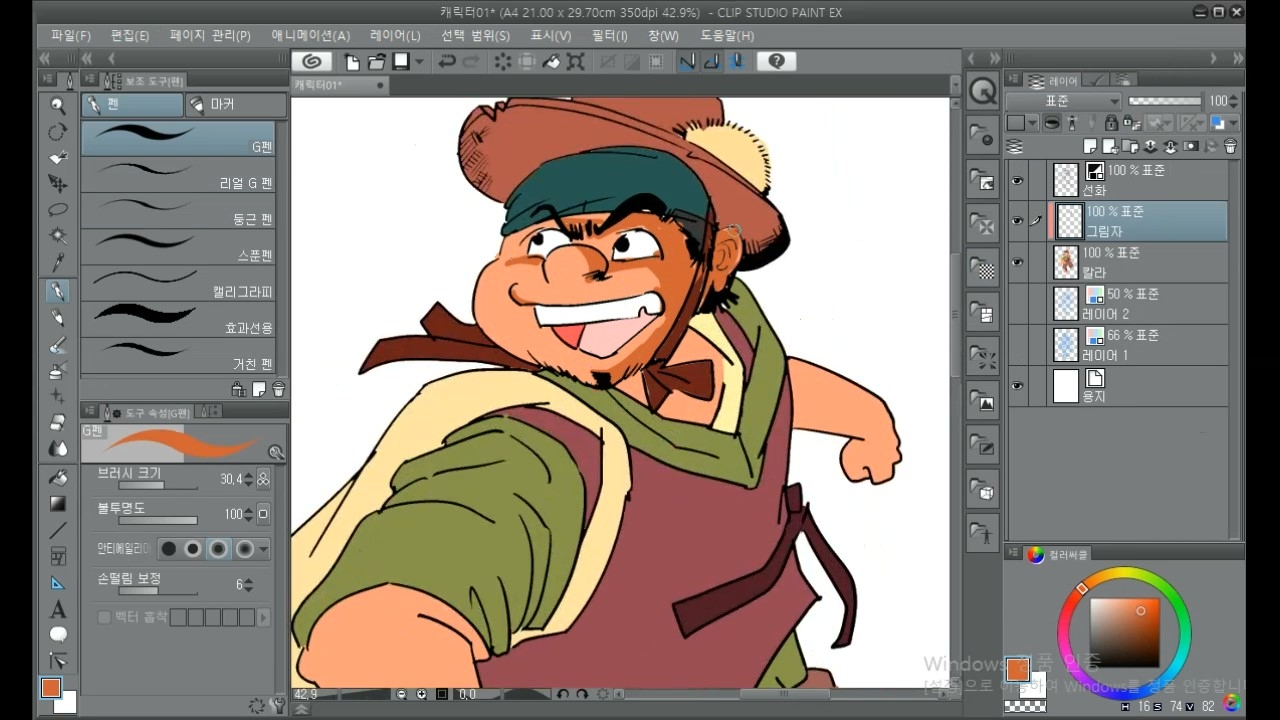Viewport: 1280px width, 720px height.
Task: Select the Pencil tool in toolbox
Action: coord(58,318)
